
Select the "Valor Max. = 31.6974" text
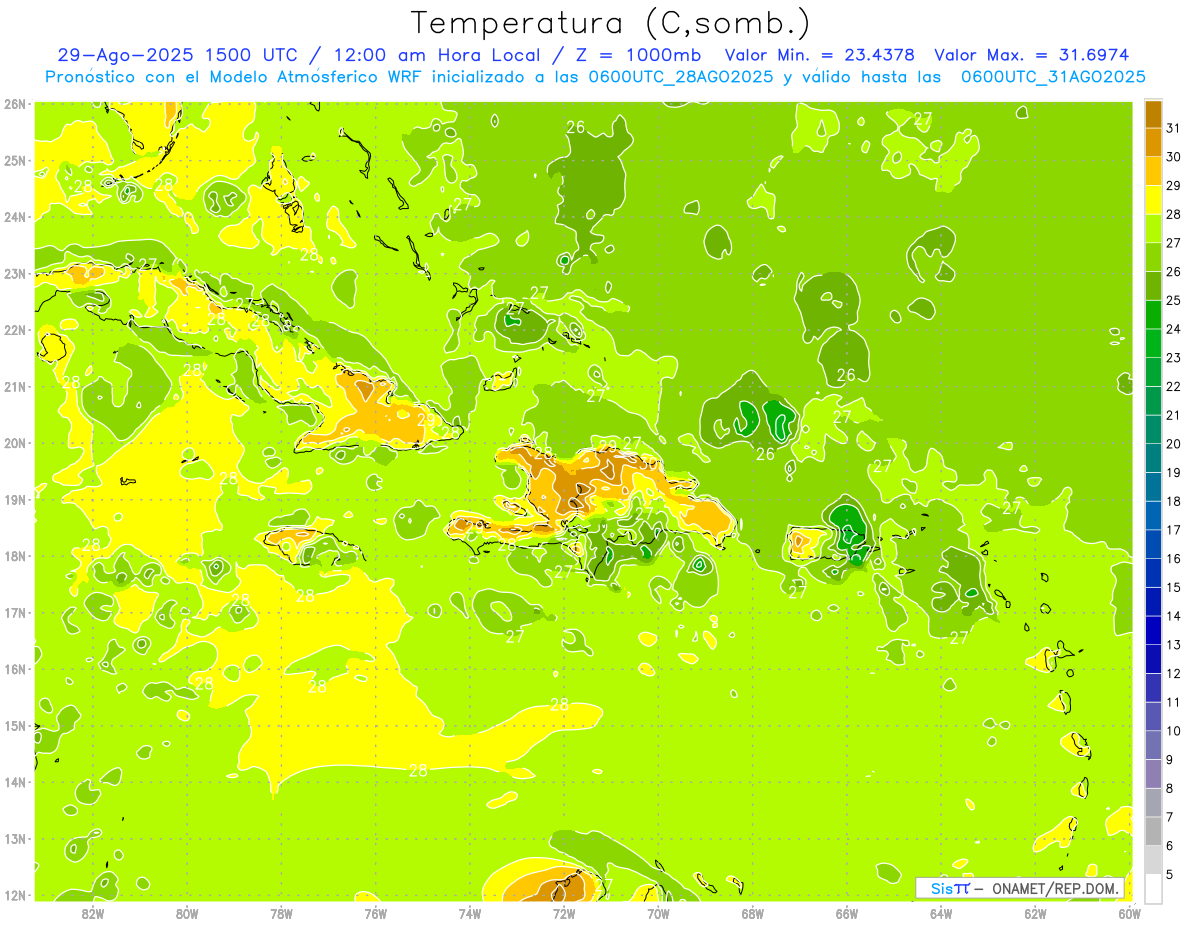pos(1033,55)
